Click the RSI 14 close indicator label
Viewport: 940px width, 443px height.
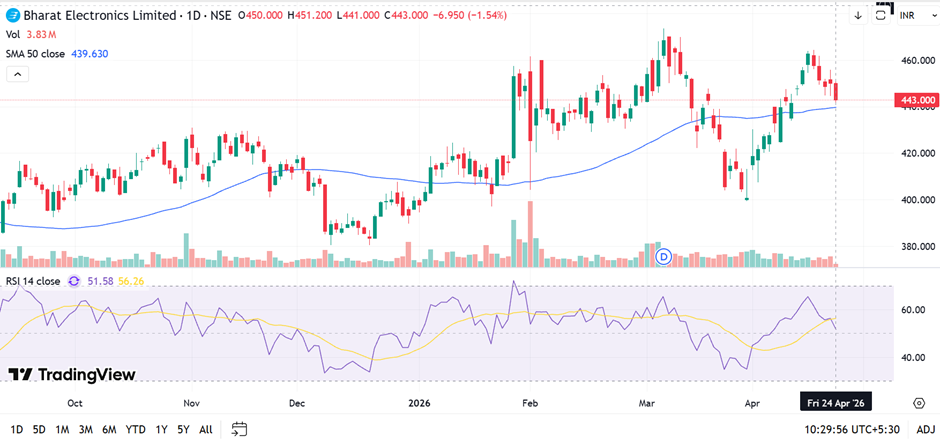[33, 281]
